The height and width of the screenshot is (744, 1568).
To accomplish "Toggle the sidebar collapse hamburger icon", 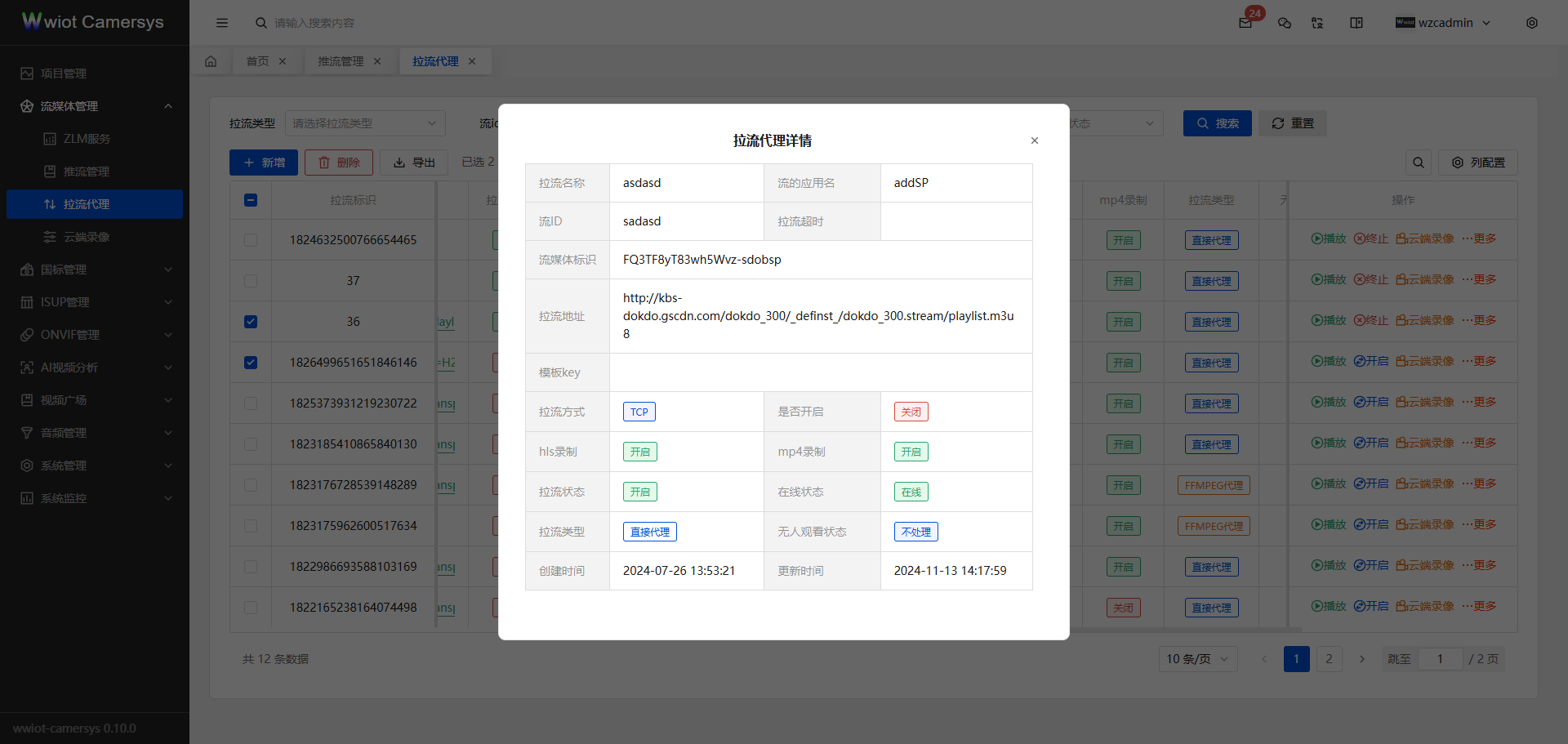I will click(x=222, y=23).
